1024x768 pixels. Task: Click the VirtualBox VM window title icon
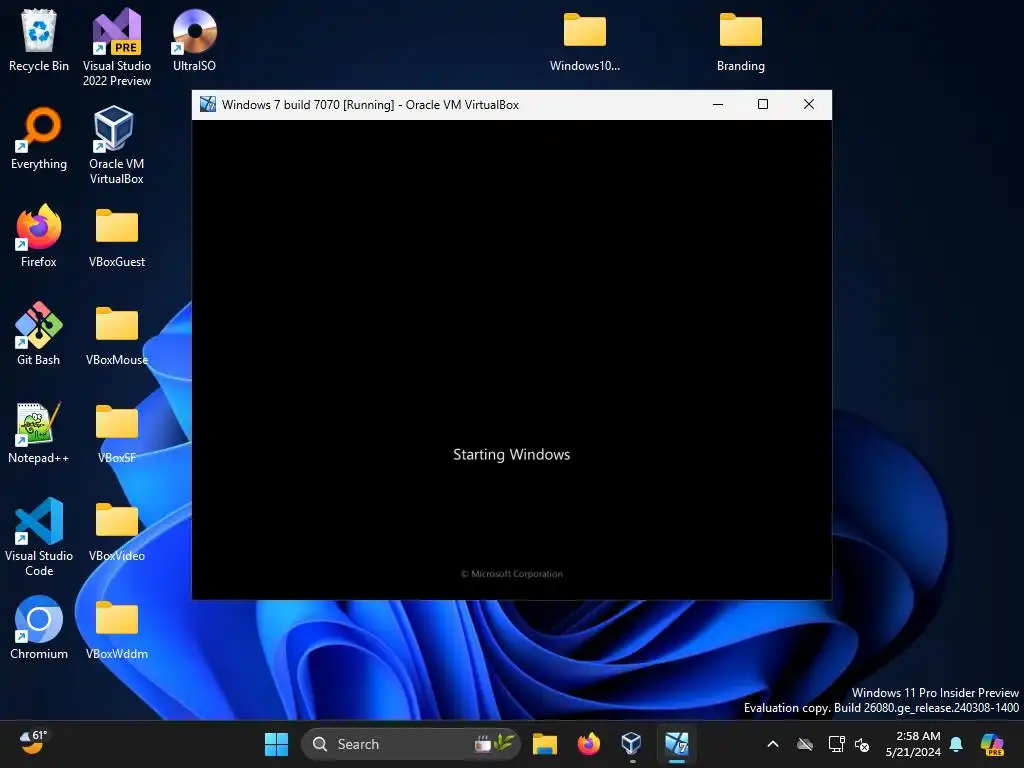[x=208, y=104]
